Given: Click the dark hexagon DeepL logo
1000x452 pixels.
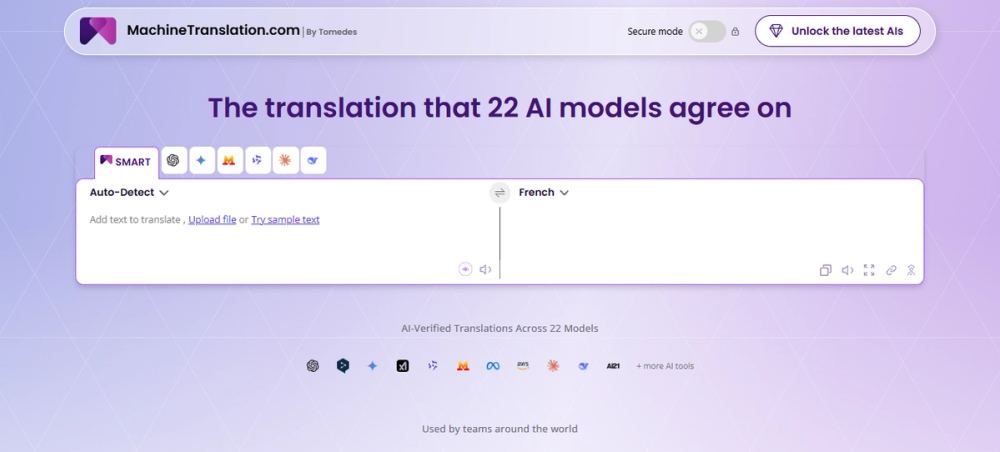Looking at the screenshot, I should 342,366.
